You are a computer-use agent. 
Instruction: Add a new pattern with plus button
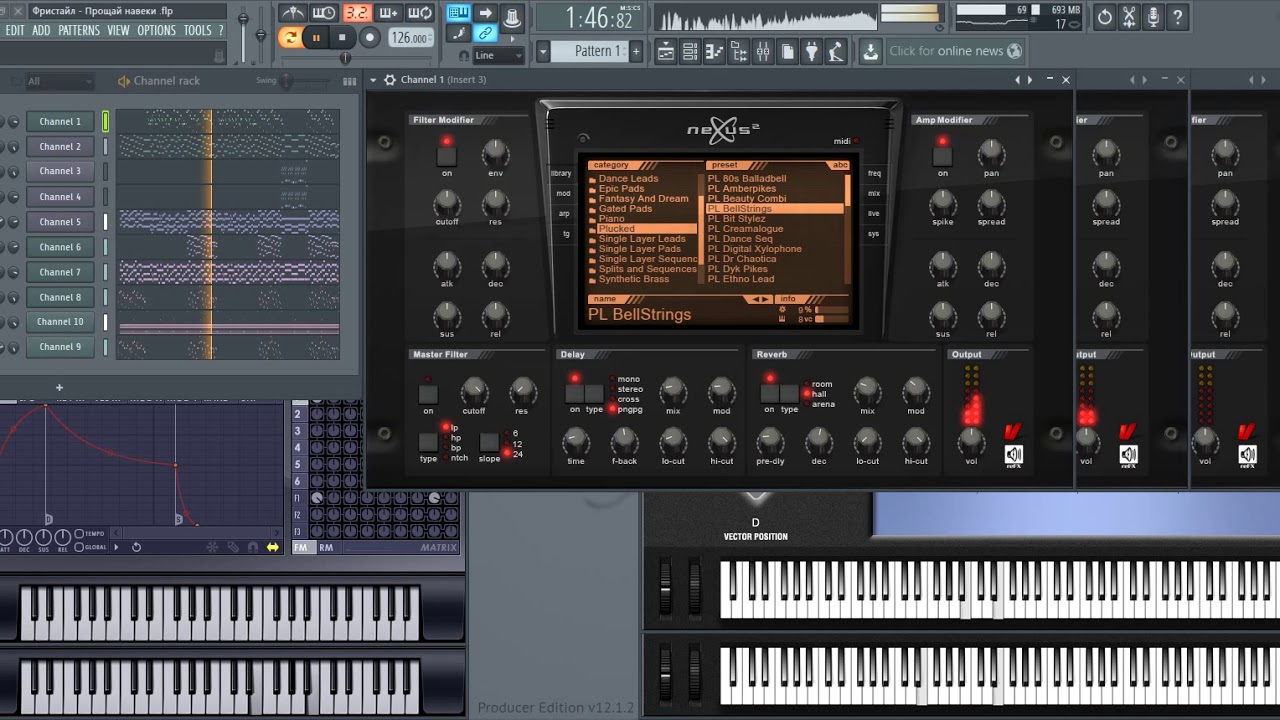tap(635, 51)
